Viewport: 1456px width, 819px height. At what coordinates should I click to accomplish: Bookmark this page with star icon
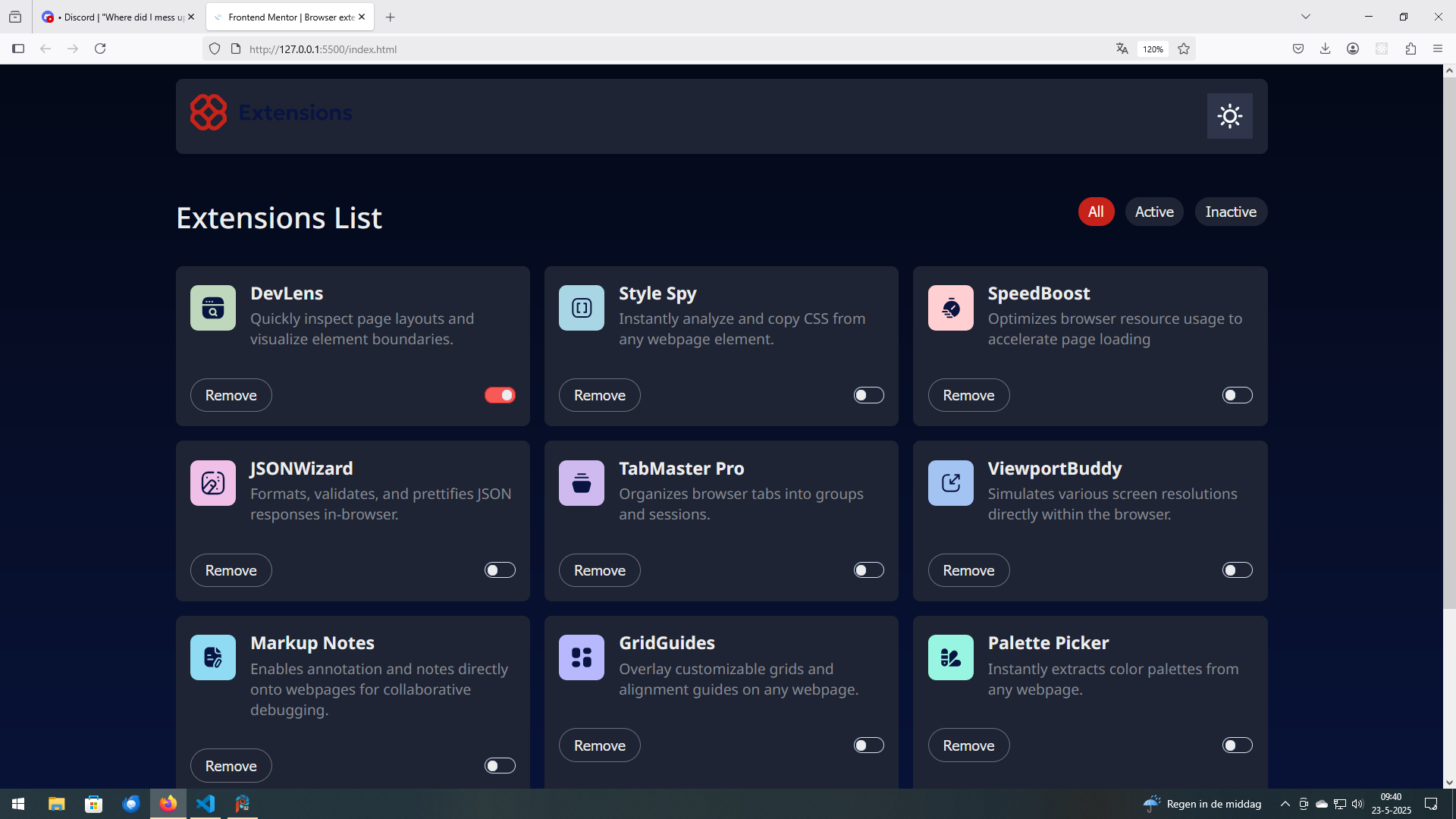pos(1184,49)
